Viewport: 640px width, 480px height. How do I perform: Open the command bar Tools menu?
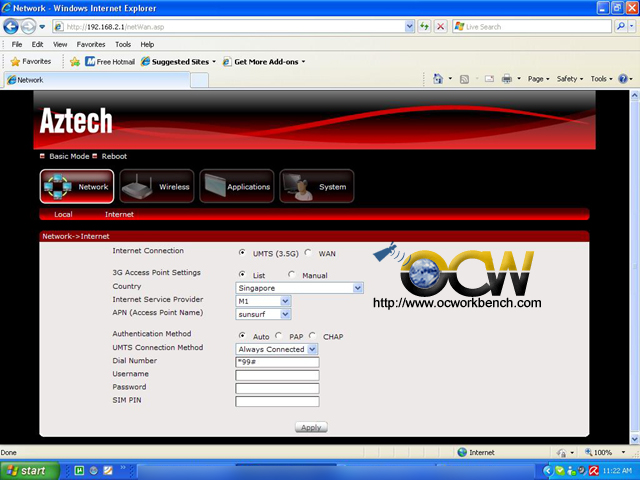(x=601, y=79)
